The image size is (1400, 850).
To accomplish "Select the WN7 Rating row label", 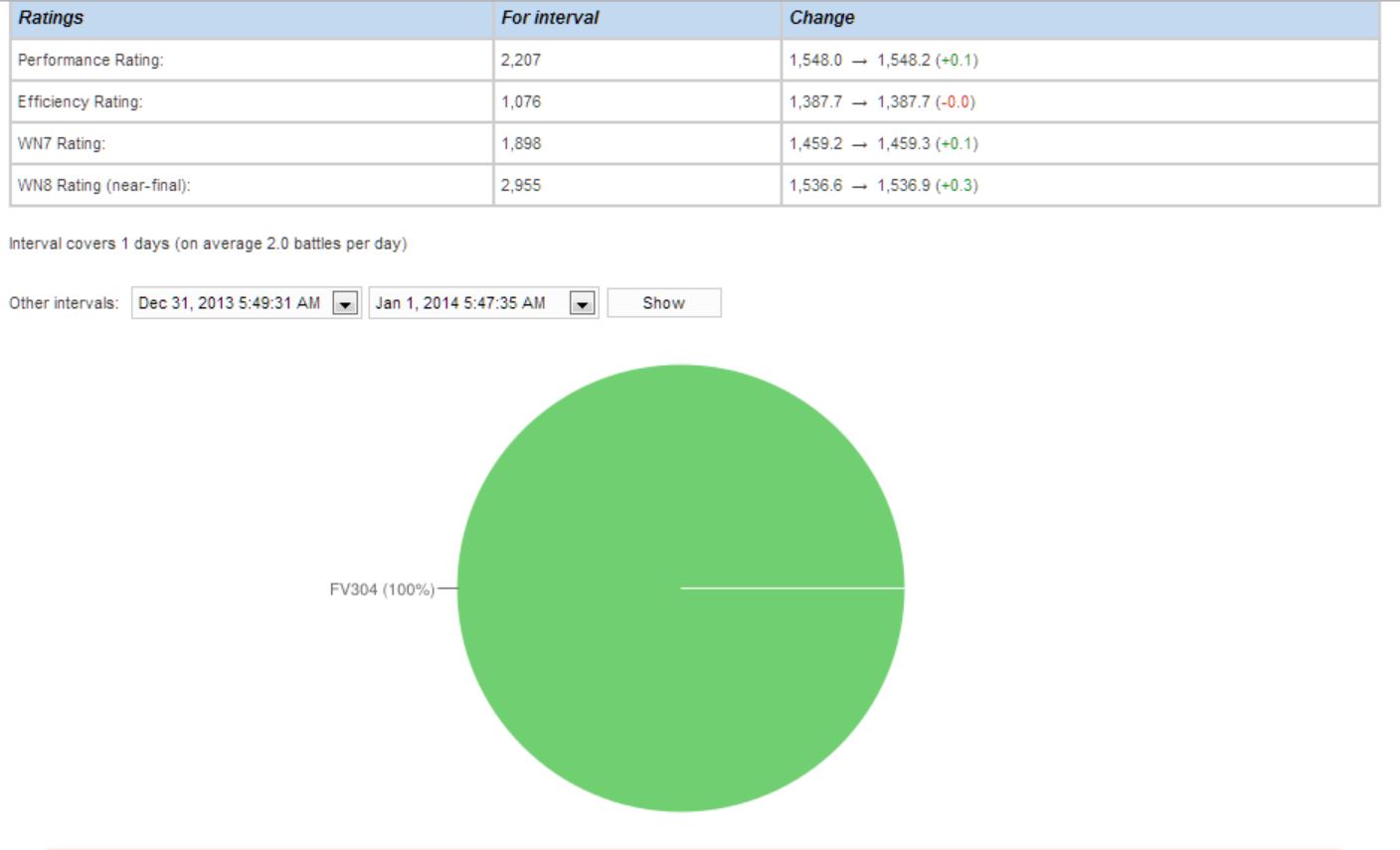I will [62, 144].
